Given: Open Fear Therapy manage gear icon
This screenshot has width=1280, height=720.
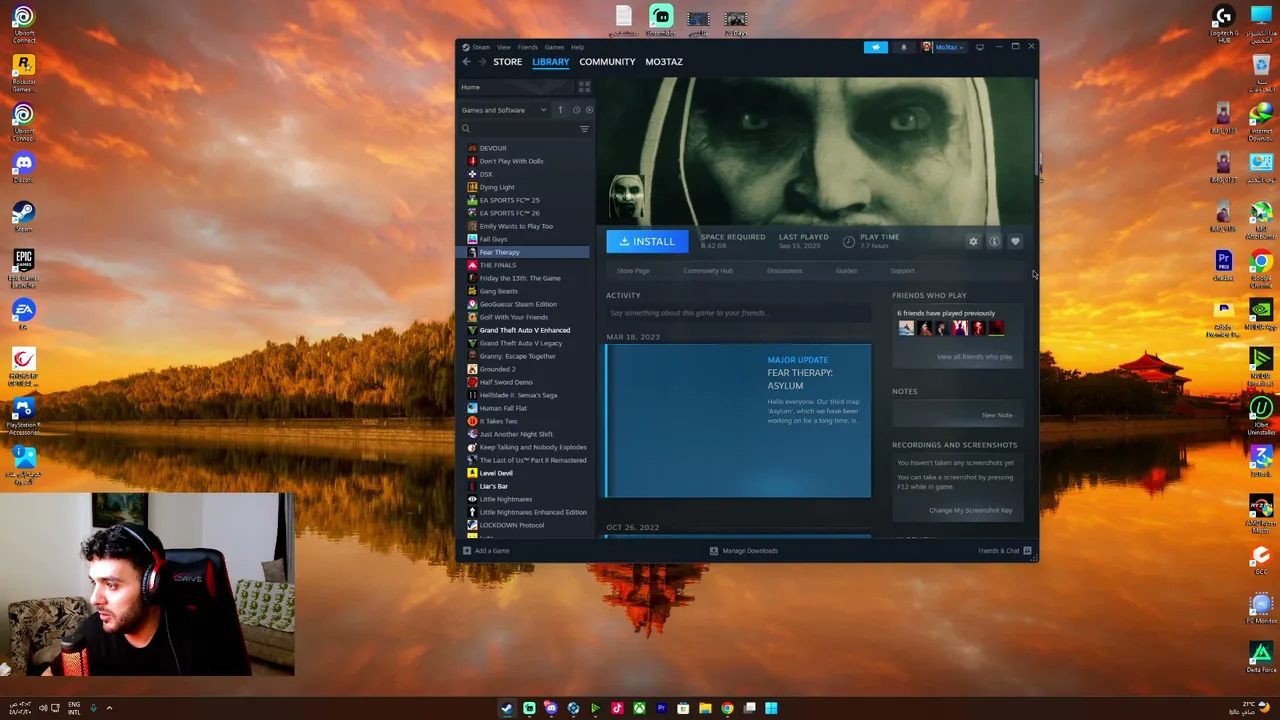Looking at the screenshot, I should [973, 241].
